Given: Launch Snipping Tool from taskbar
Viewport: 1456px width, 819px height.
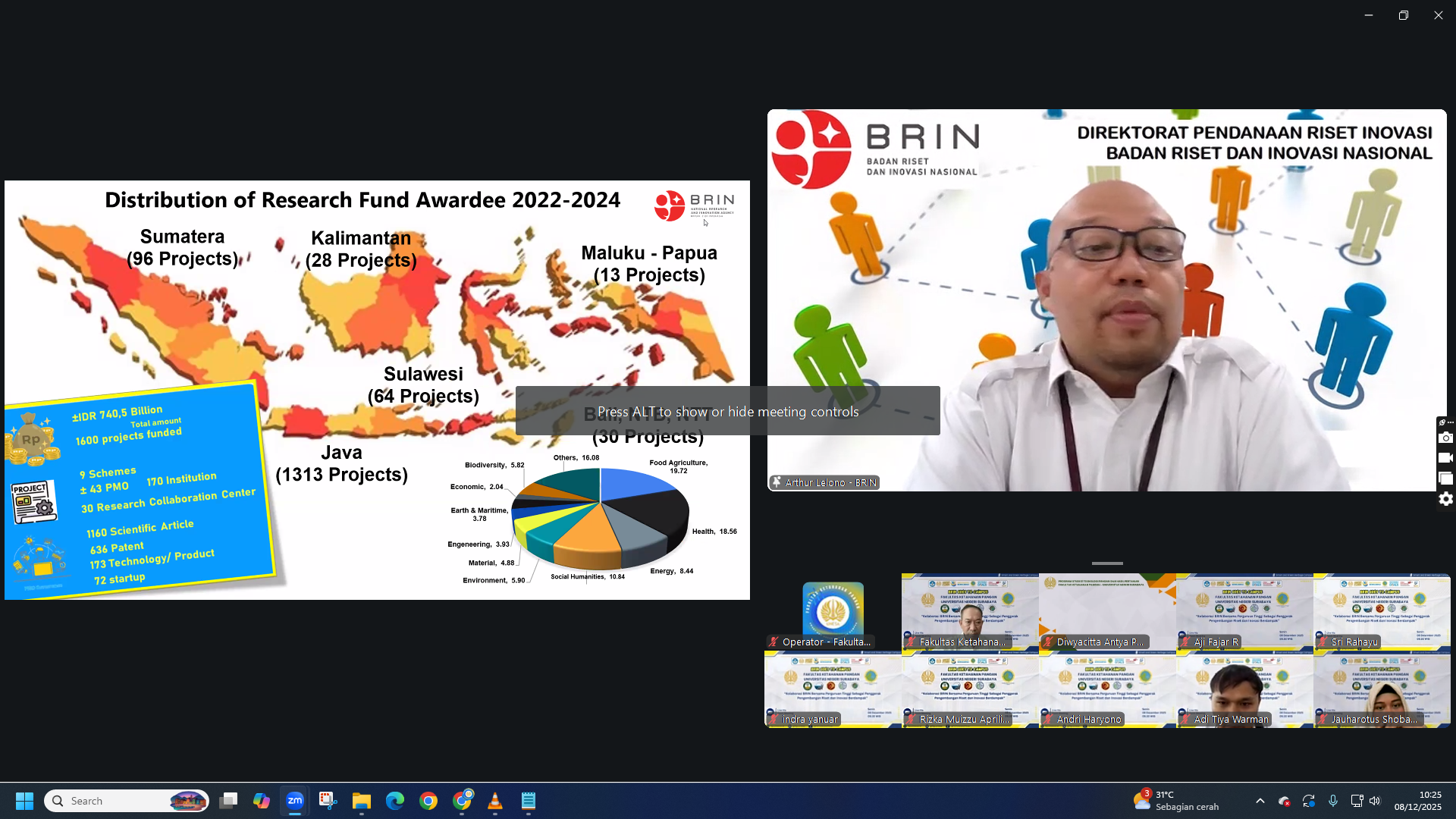Looking at the screenshot, I should tap(328, 801).
